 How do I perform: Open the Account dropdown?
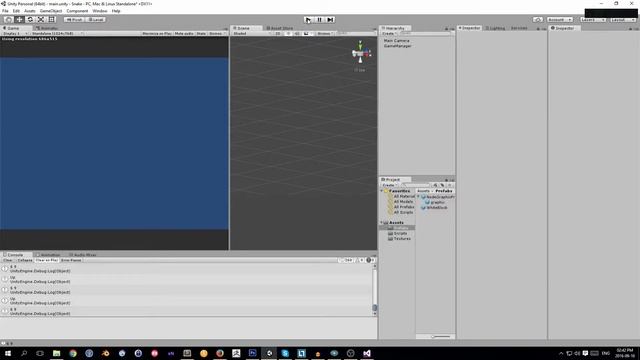(x=560, y=20)
